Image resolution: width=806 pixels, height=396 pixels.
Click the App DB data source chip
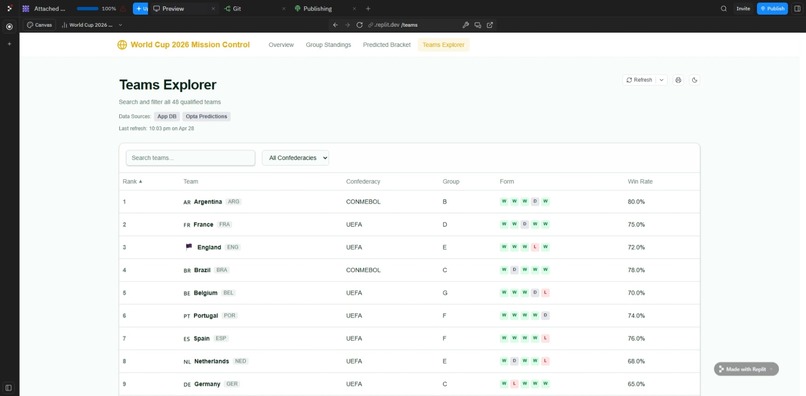[x=167, y=117]
